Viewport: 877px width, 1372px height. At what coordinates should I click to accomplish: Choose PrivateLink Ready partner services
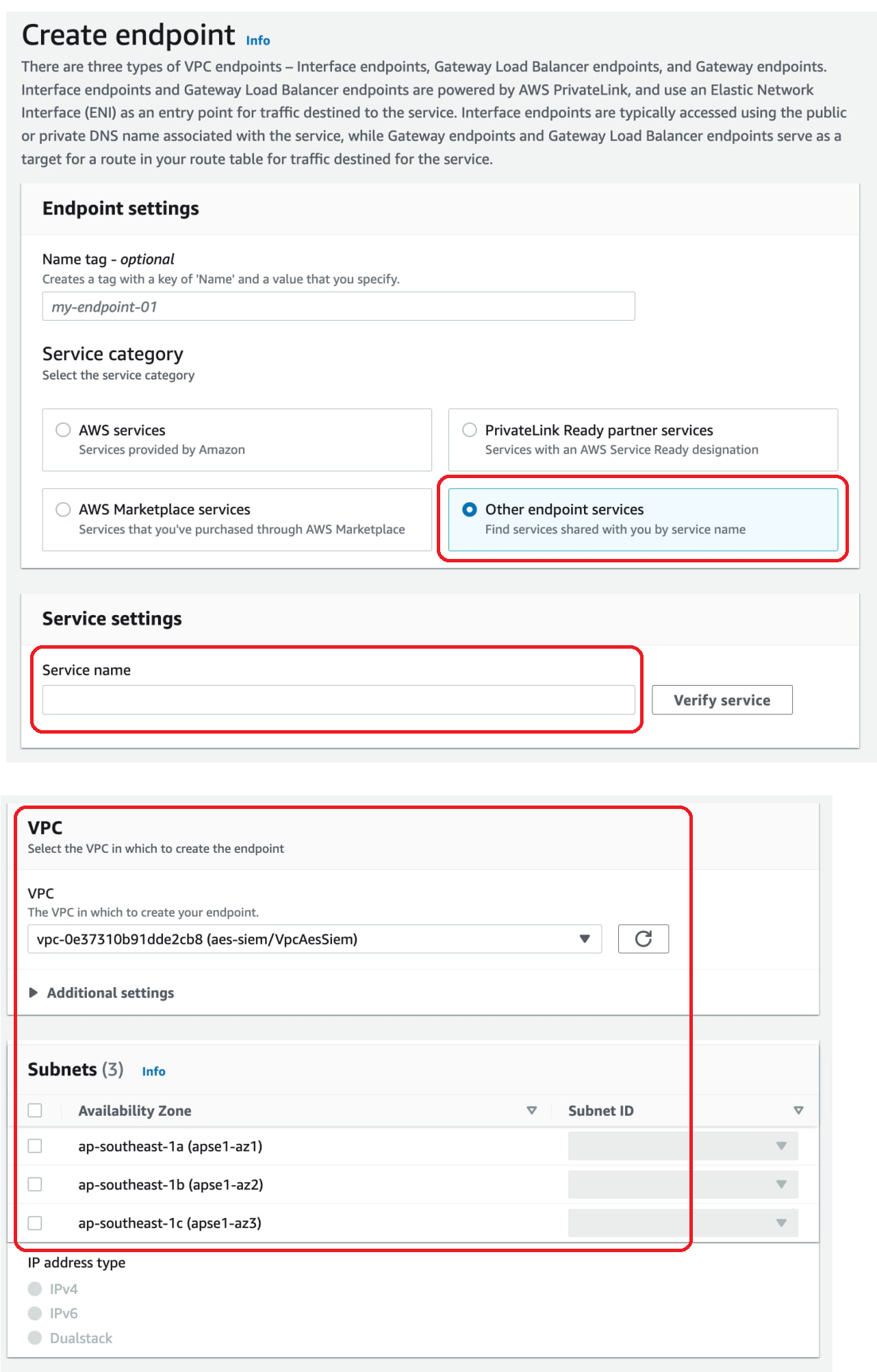click(470, 430)
